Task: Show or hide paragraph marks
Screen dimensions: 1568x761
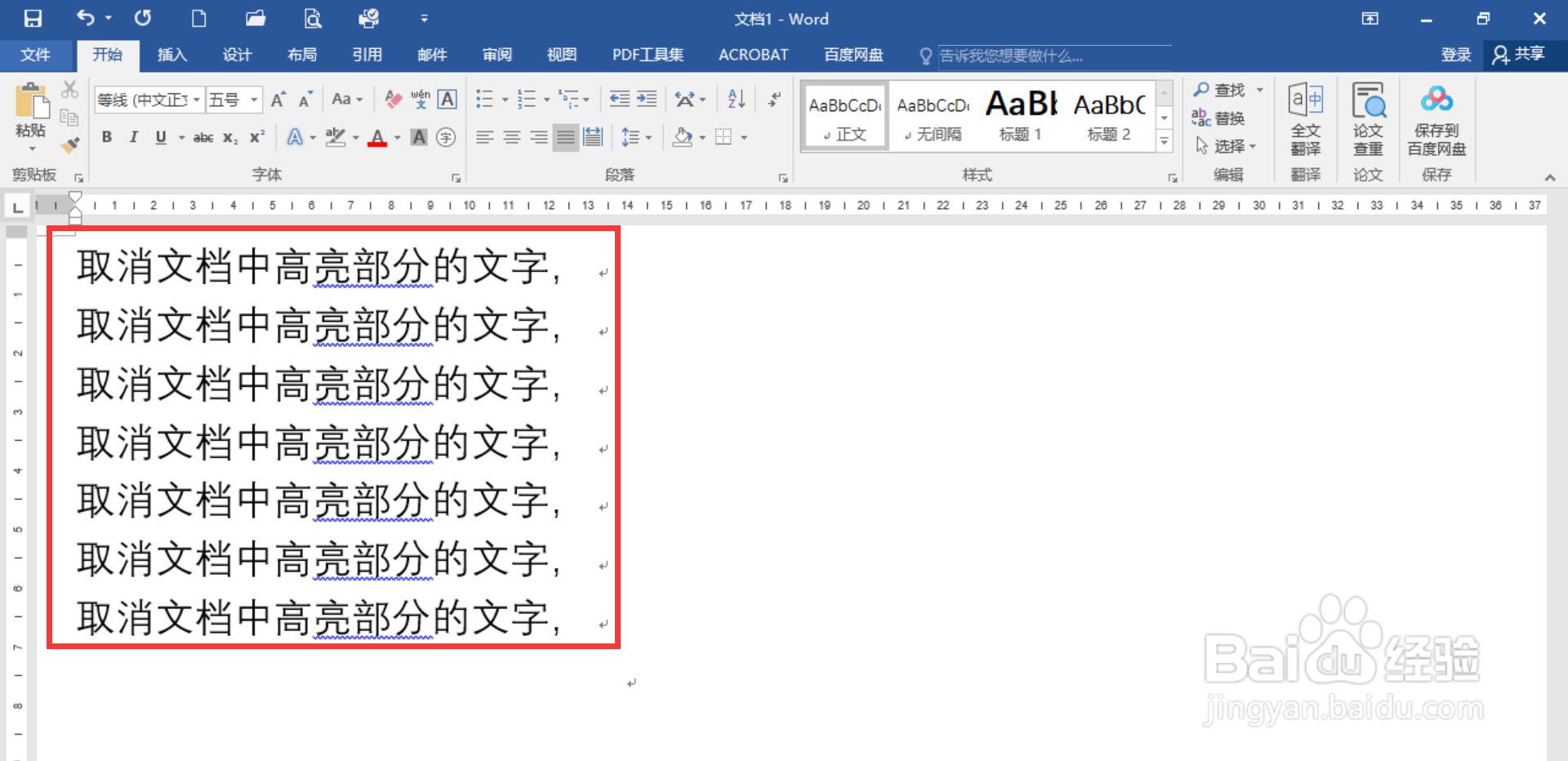Action: pos(774,100)
